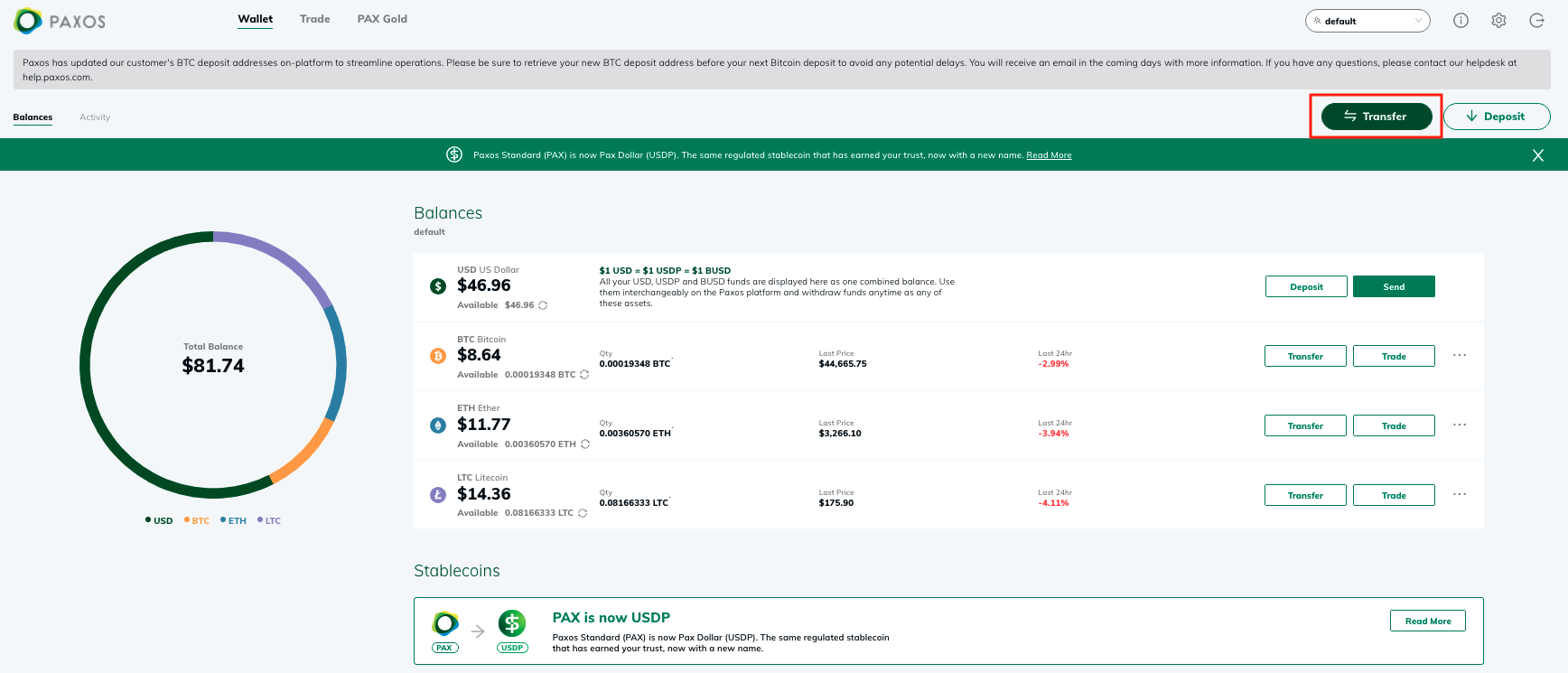This screenshot has width=1568, height=673.
Task: Expand the default account dropdown
Action: pos(1367,21)
